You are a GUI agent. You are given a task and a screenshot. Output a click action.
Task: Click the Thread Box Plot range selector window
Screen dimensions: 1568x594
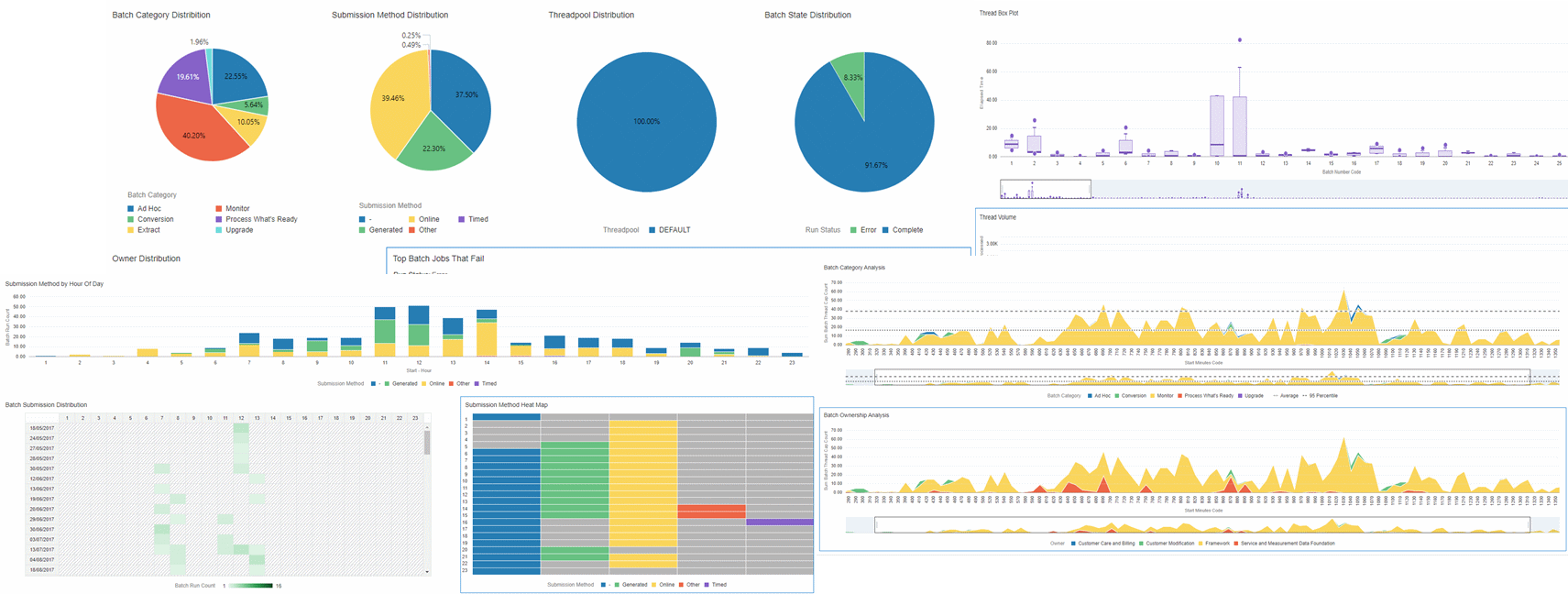pyautogui.click(x=1046, y=189)
